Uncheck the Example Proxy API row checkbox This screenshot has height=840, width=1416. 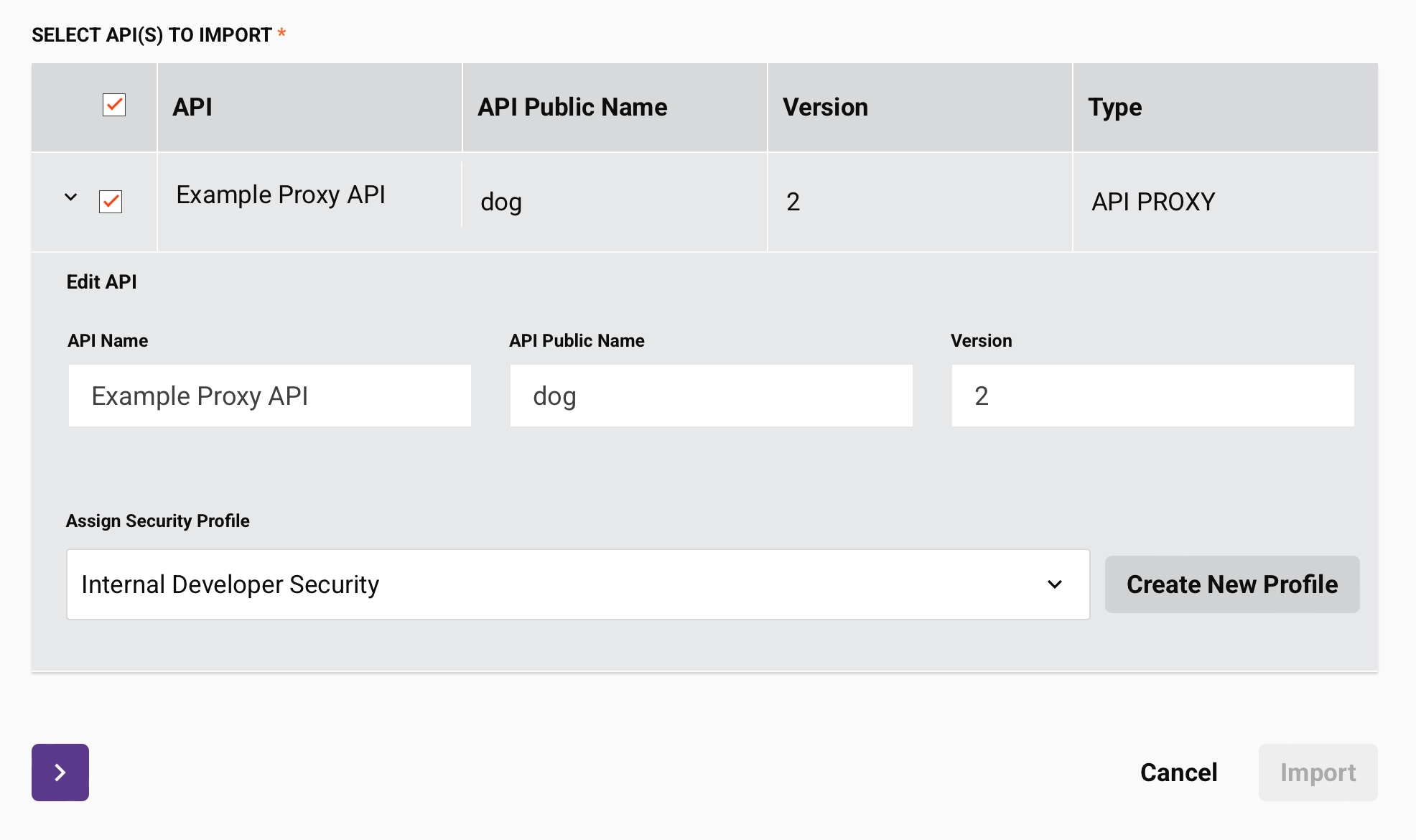point(111,202)
